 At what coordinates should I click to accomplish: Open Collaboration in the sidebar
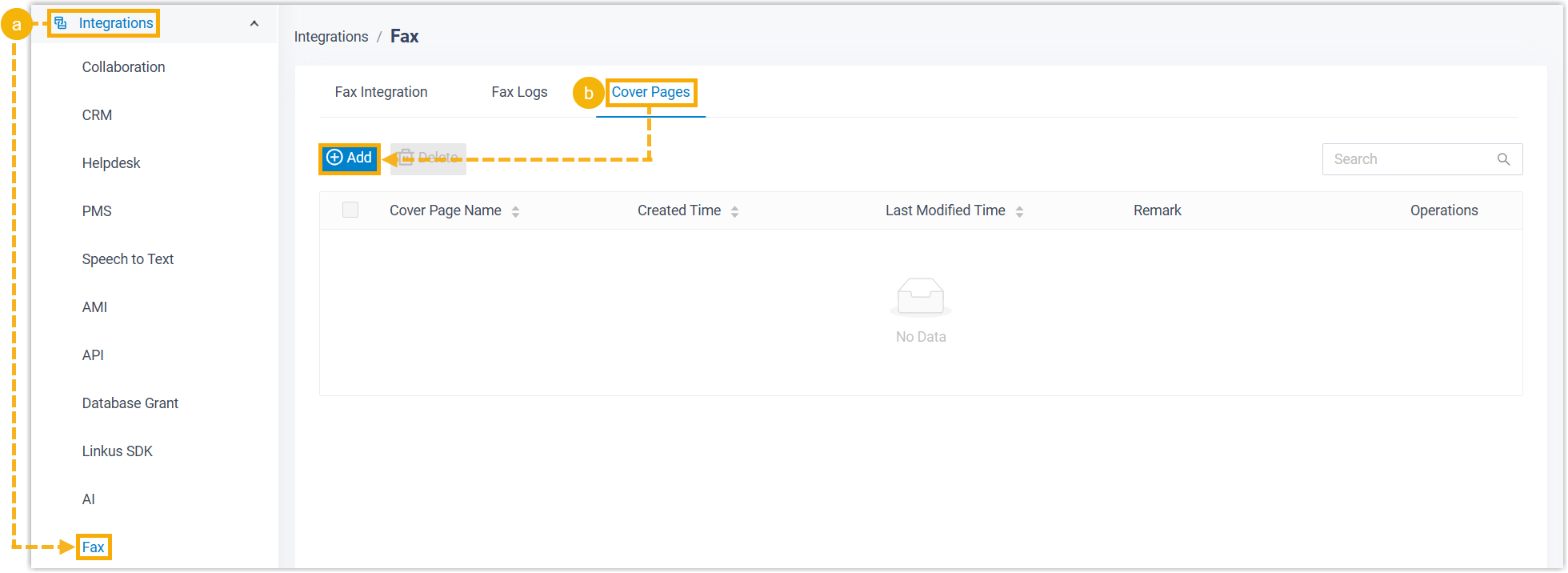[123, 67]
